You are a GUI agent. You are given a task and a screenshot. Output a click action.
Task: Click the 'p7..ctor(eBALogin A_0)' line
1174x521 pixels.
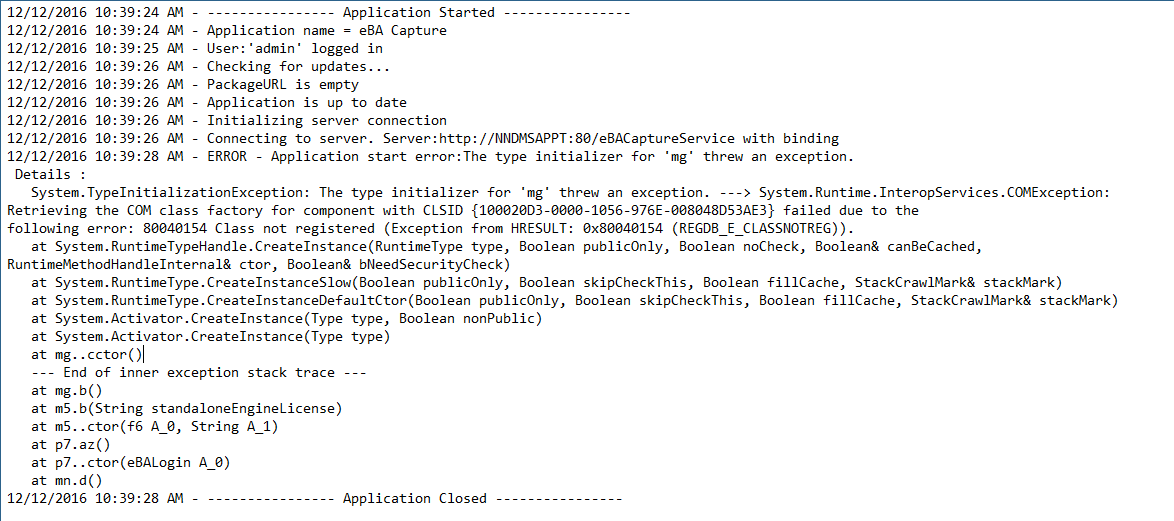point(130,463)
